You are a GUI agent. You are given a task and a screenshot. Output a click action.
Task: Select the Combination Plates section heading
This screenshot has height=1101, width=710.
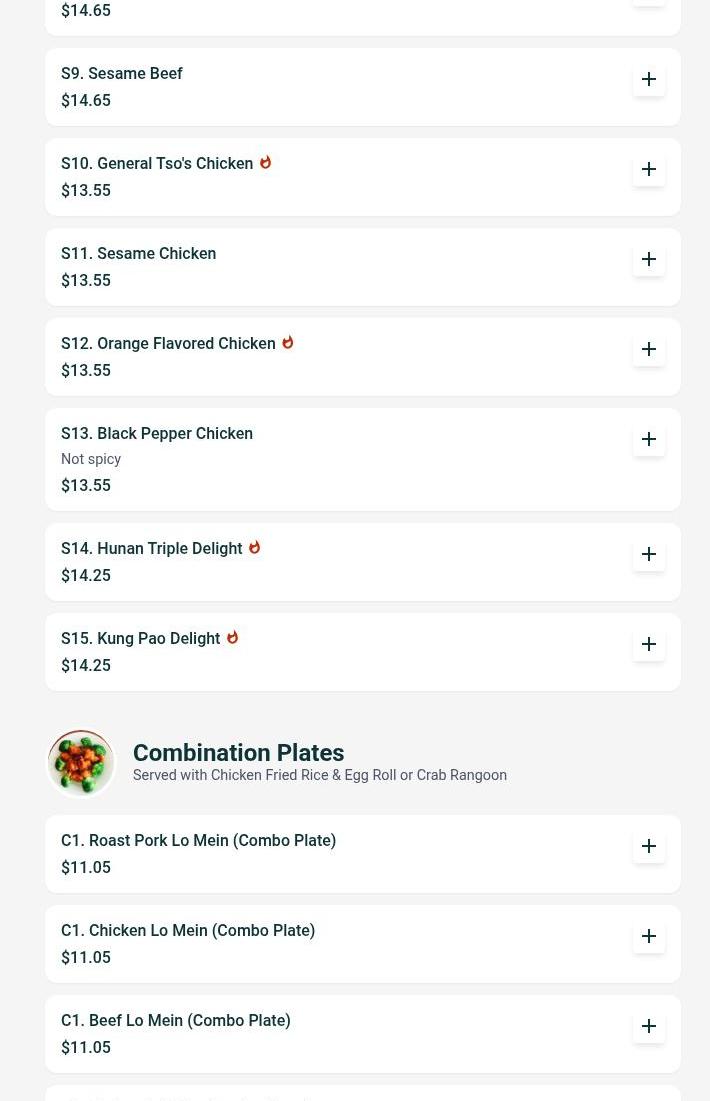point(238,753)
